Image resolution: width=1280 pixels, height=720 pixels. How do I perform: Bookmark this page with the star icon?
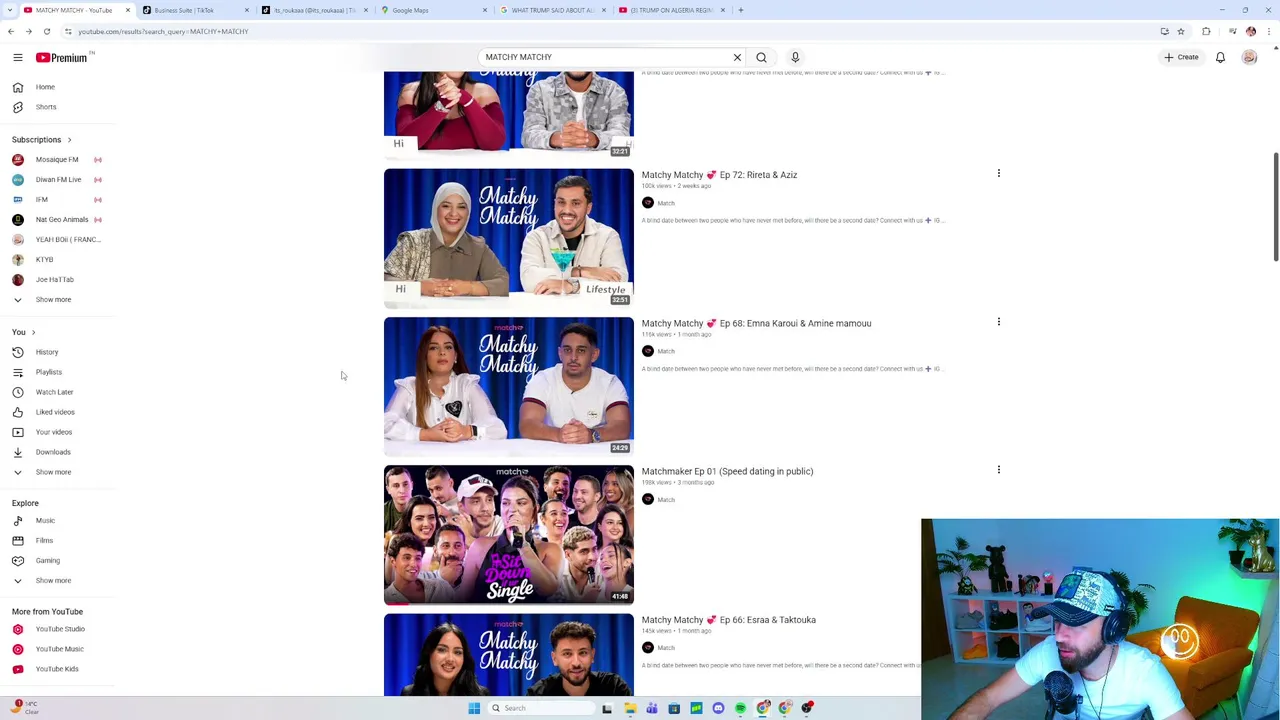point(1181,31)
